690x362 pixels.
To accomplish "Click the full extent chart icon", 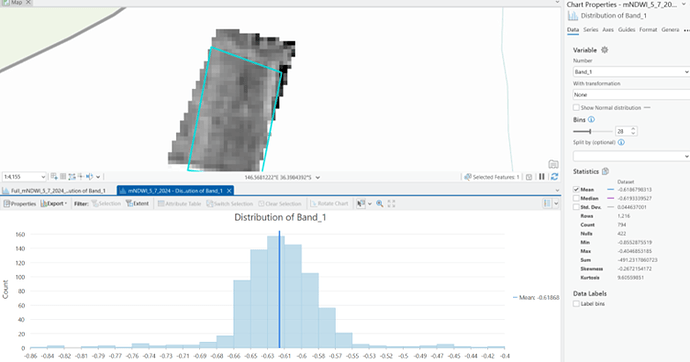I will click(391, 204).
